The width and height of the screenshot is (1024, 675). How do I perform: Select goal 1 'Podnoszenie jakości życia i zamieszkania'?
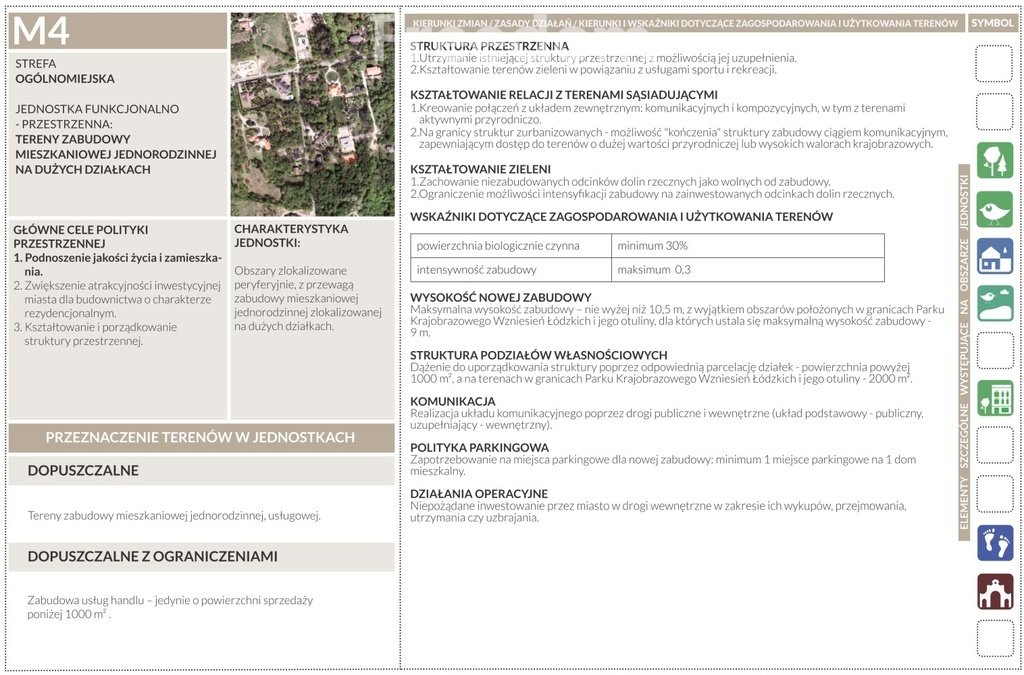[x=118, y=264]
